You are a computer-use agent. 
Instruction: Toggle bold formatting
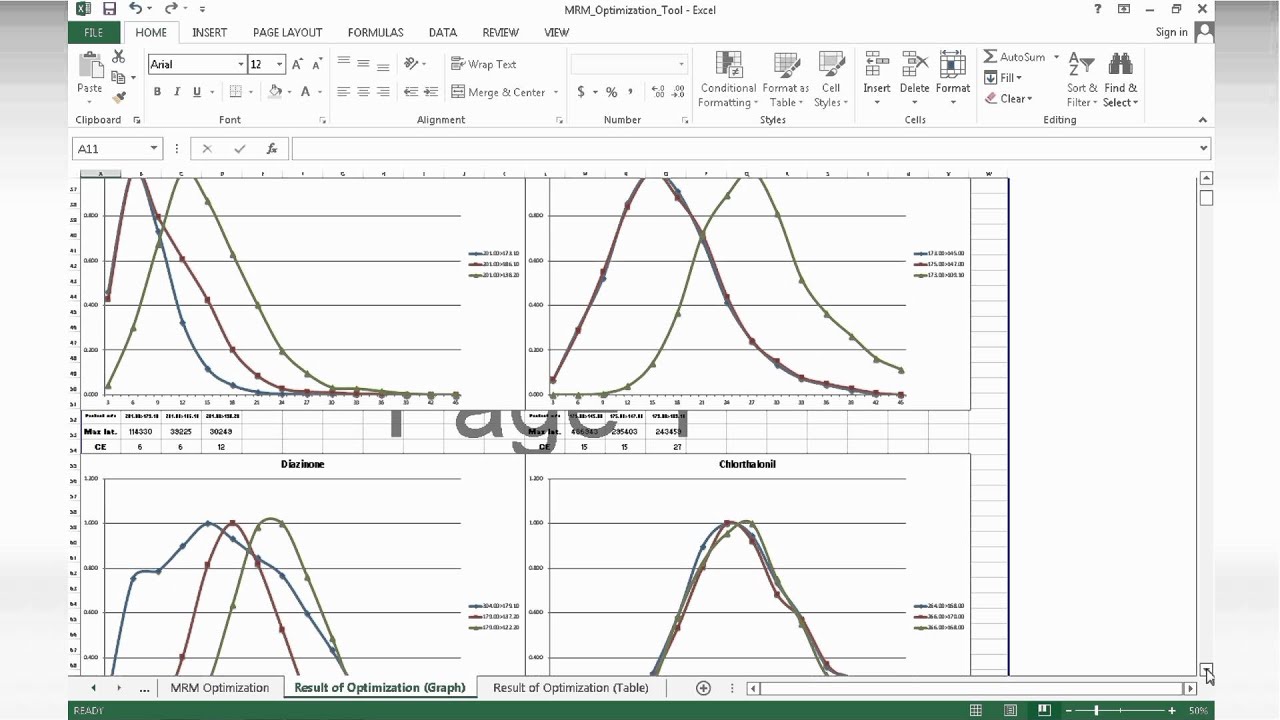click(x=157, y=92)
